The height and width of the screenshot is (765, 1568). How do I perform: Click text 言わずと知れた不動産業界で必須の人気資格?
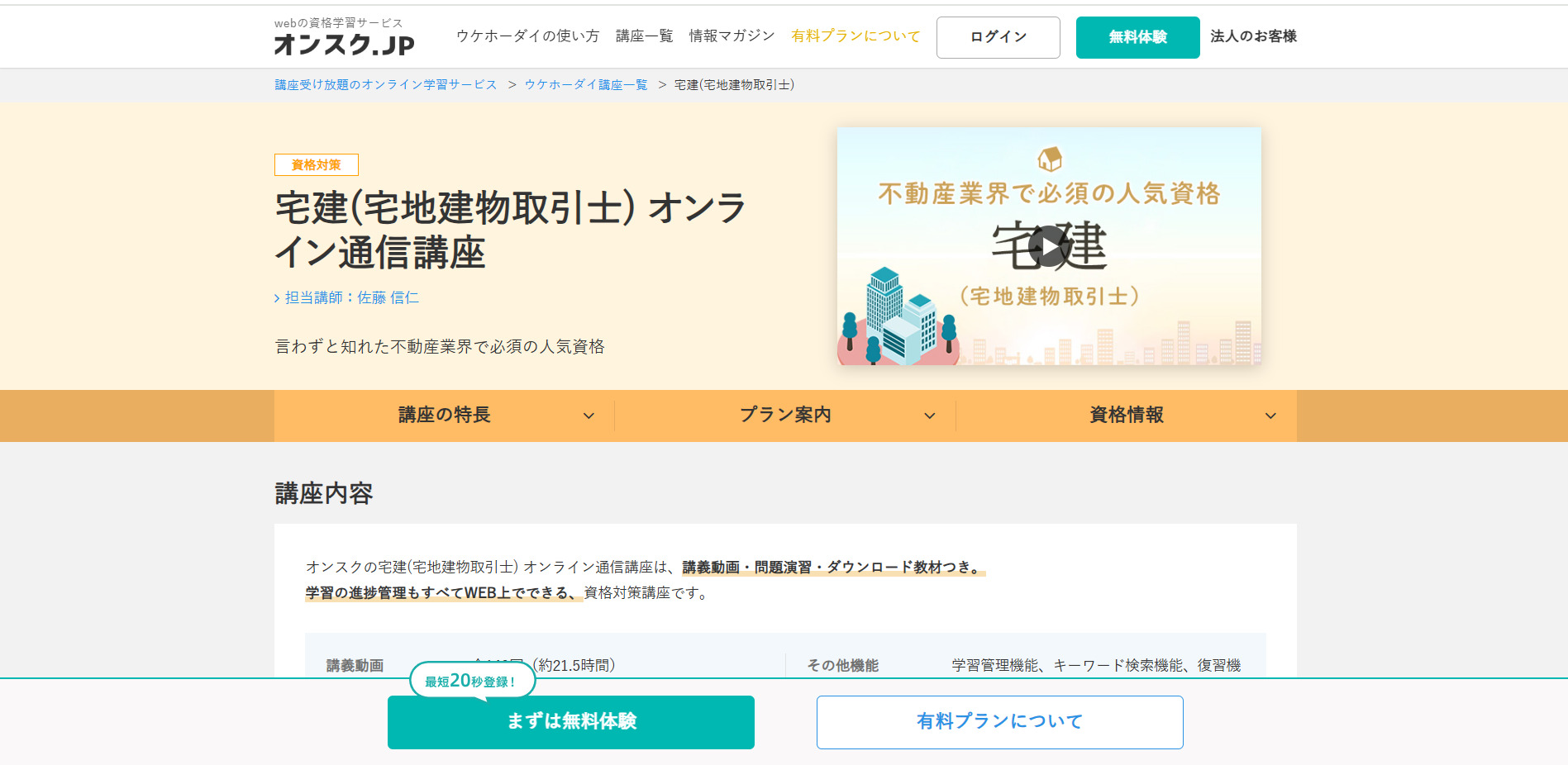[x=440, y=347]
